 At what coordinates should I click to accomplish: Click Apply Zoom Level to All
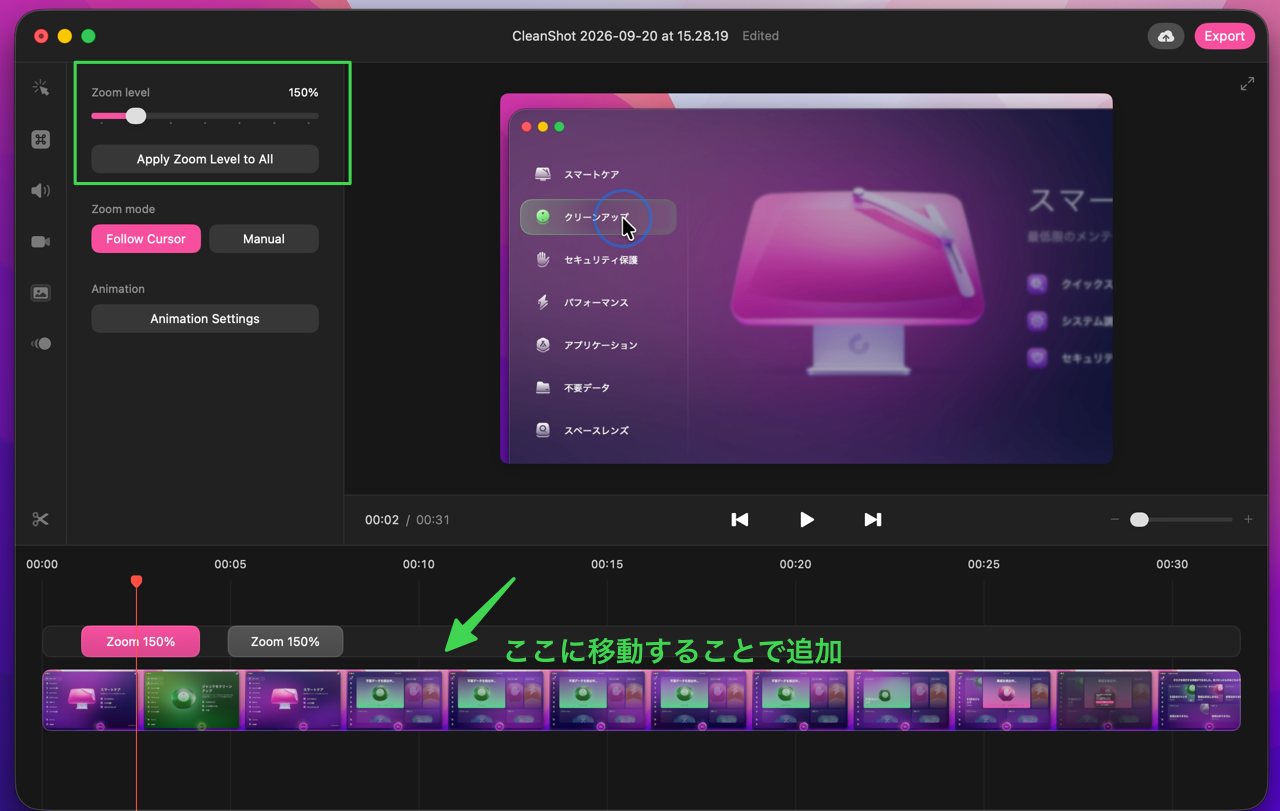tap(205, 159)
